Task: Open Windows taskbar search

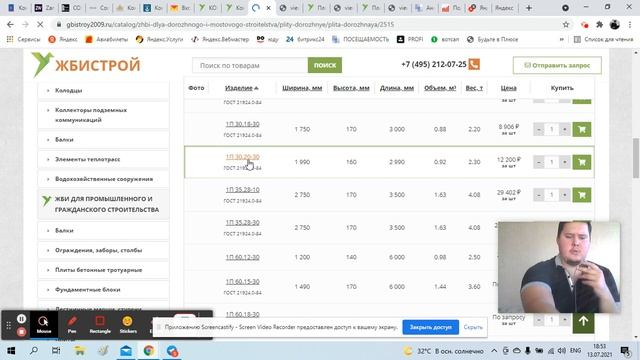Action: pos(34,351)
